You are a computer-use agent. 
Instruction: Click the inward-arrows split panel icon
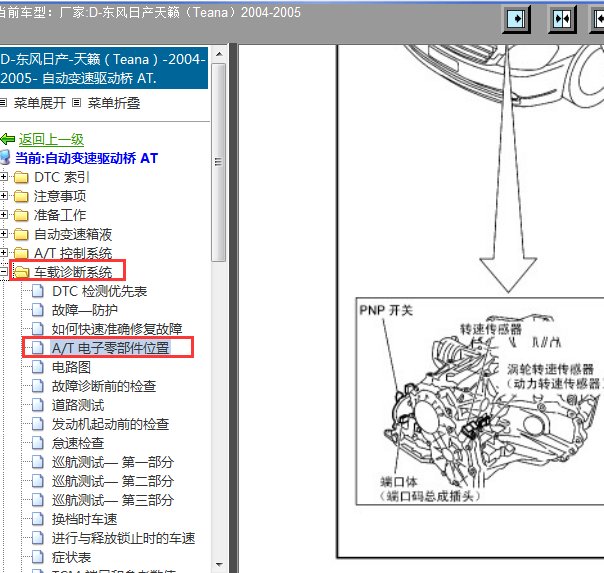point(562,19)
